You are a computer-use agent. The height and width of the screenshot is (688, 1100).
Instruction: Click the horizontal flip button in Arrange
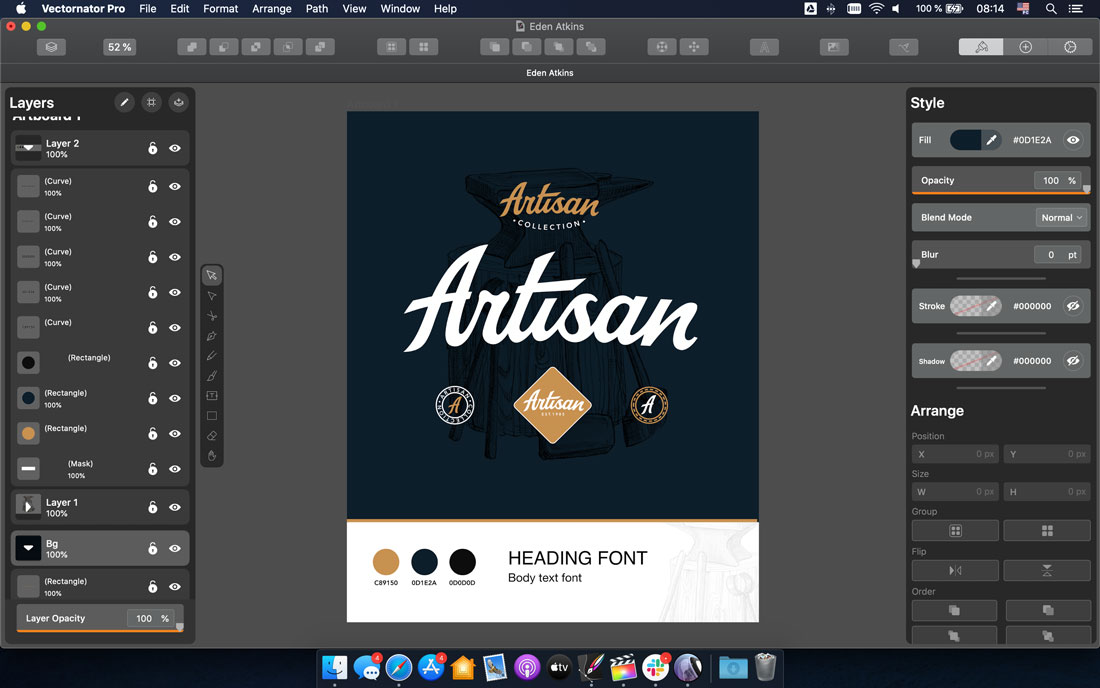point(954,569)
